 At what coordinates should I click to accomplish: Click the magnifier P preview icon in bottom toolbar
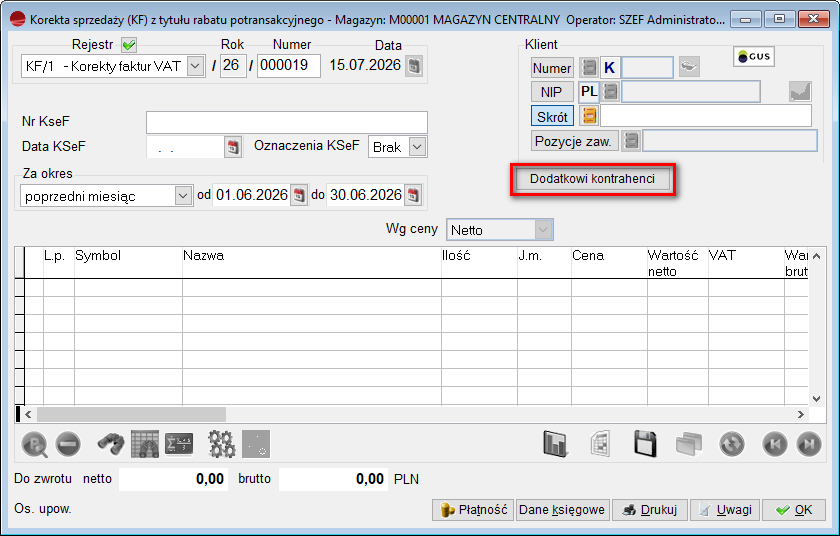(x=34, y=444)
